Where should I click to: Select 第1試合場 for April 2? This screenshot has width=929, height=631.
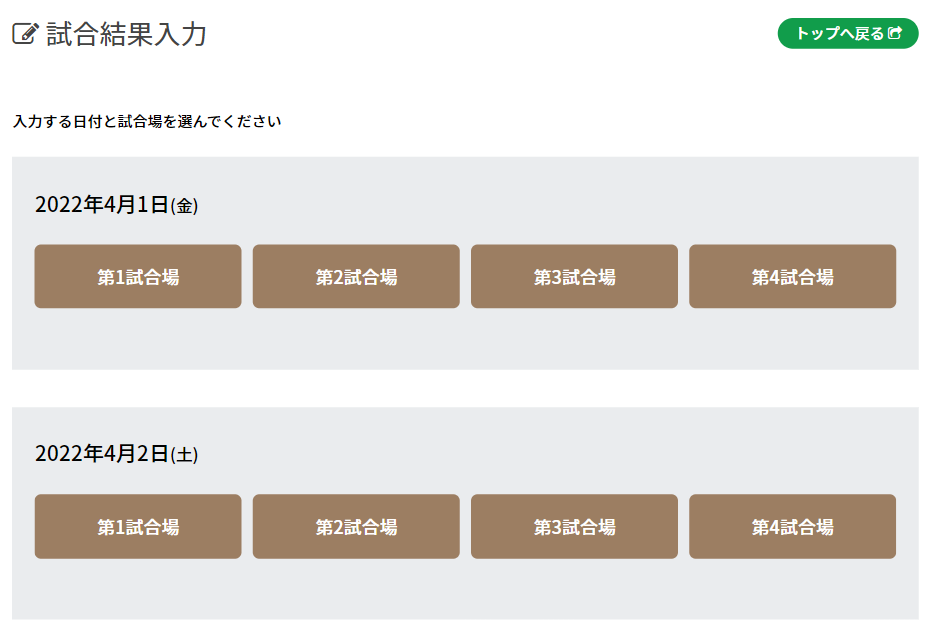pos(138,527)
